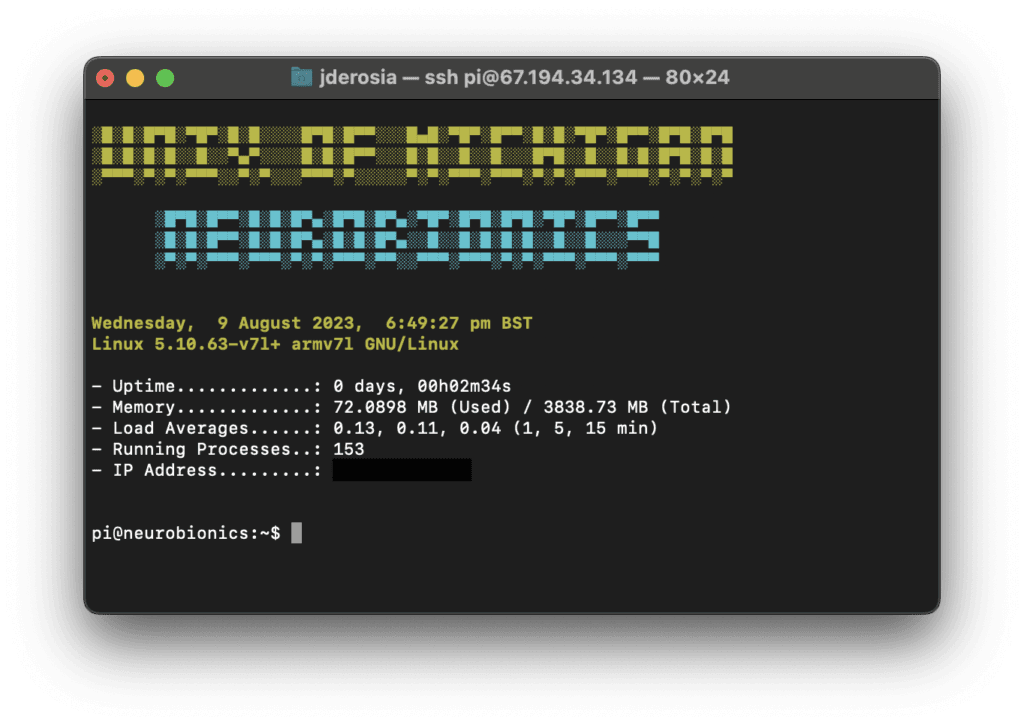Click the shell prompt "pi@neurobionics:~$"
Viewport: 1024px width, 725px height.
click(x=186, y=534)
